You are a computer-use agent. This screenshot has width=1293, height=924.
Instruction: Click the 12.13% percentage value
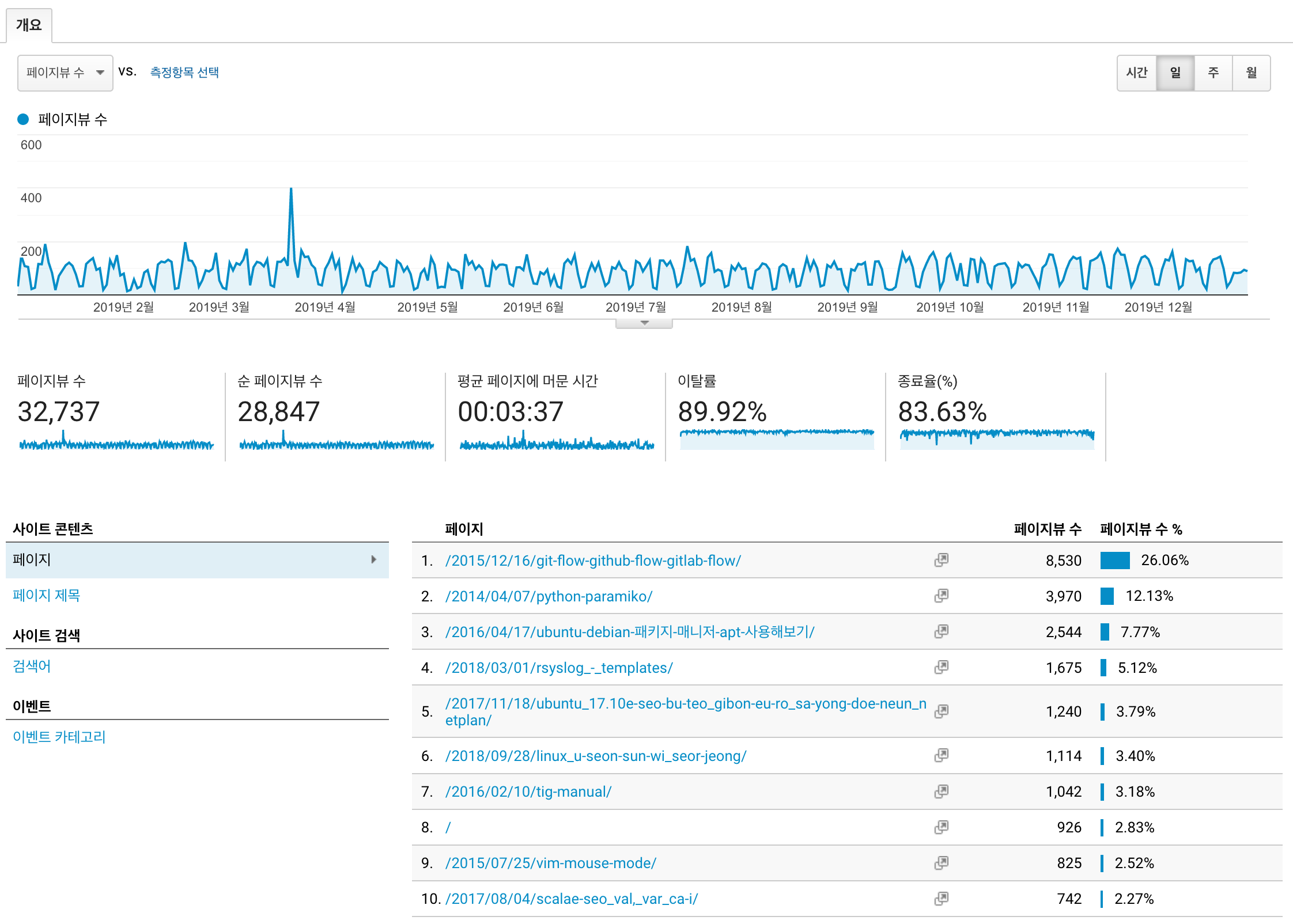click(x=1150, y=596)
